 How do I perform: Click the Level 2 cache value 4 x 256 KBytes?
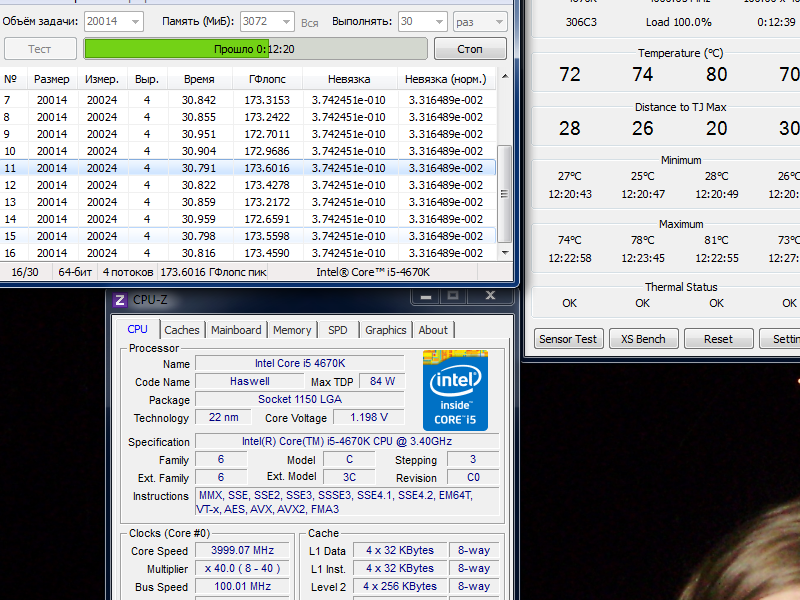(x=400, y=586)
